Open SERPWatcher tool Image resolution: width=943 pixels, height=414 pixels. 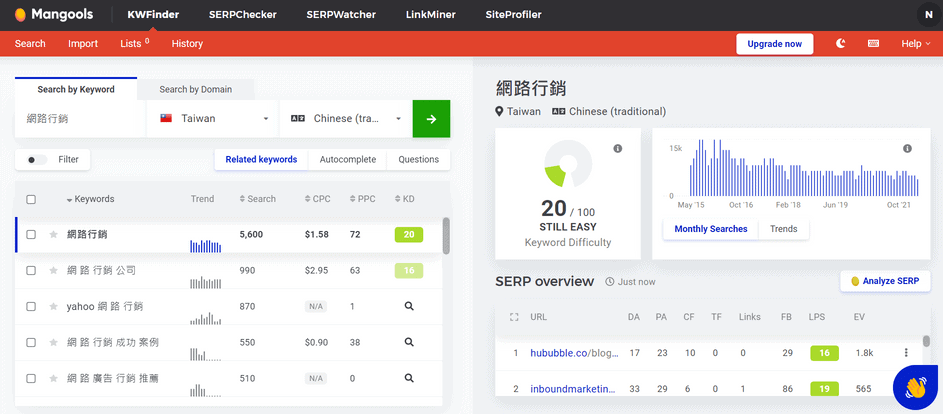pyautogui.click(x=341, y=15)
